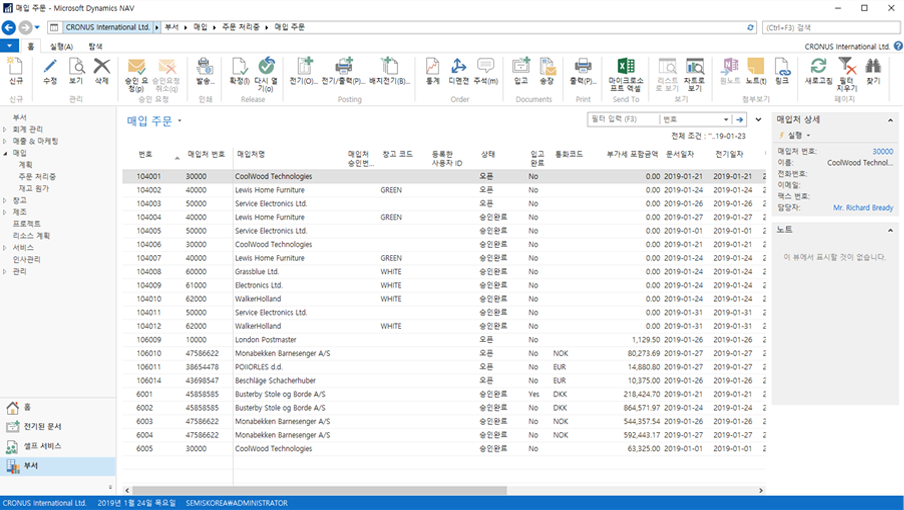Post with the 전기(O) icon

coord(304,71)
